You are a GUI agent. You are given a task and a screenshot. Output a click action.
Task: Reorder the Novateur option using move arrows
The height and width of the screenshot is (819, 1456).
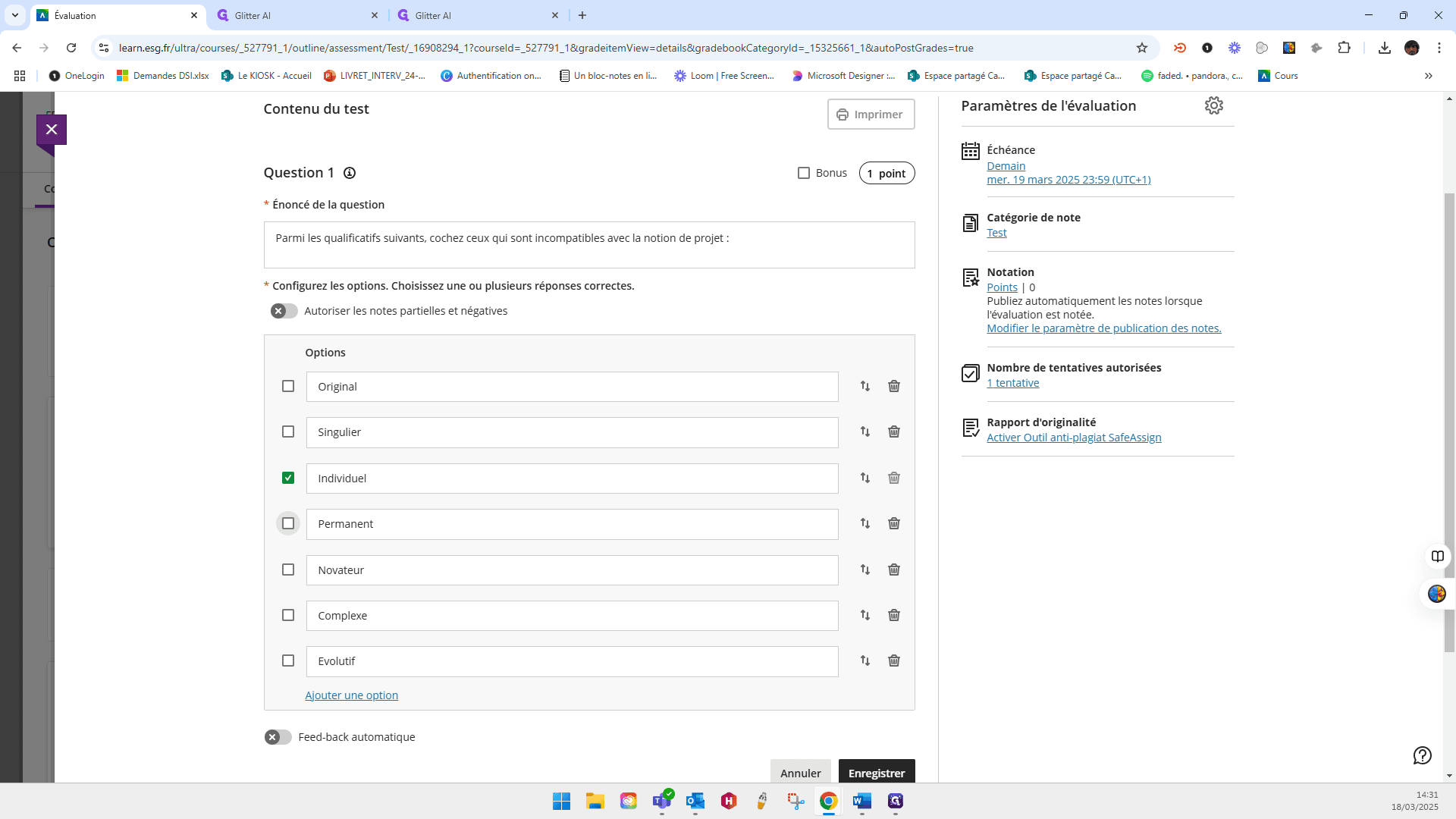(865, 570)
